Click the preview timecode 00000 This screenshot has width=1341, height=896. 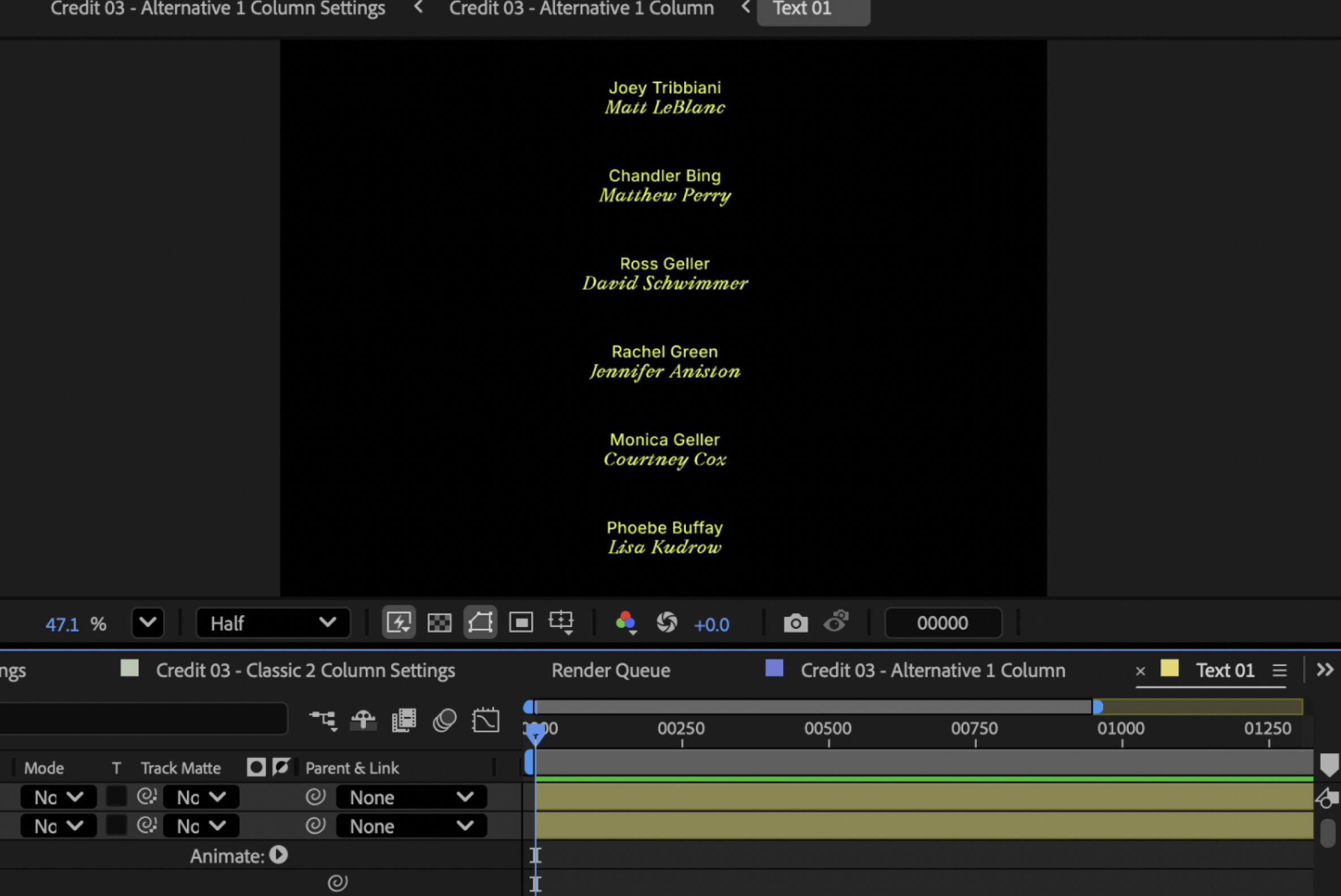point(943,623)
